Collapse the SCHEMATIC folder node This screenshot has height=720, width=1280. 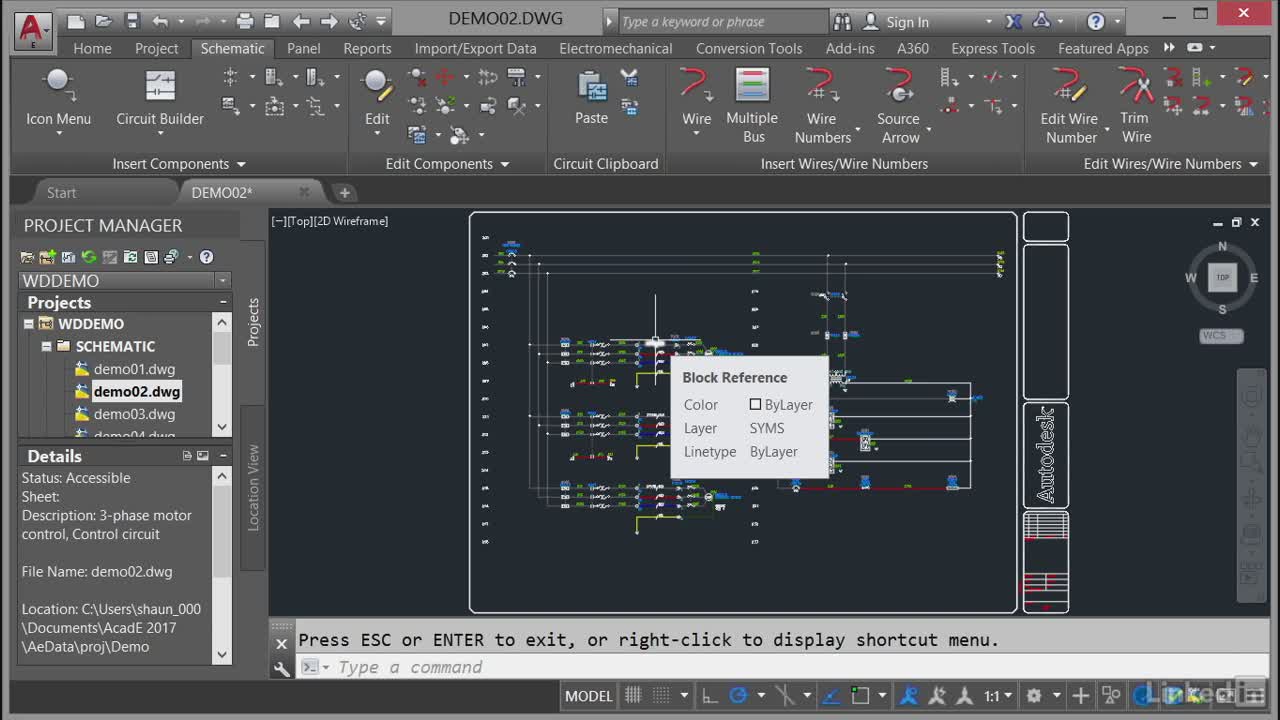click(46, 346)
